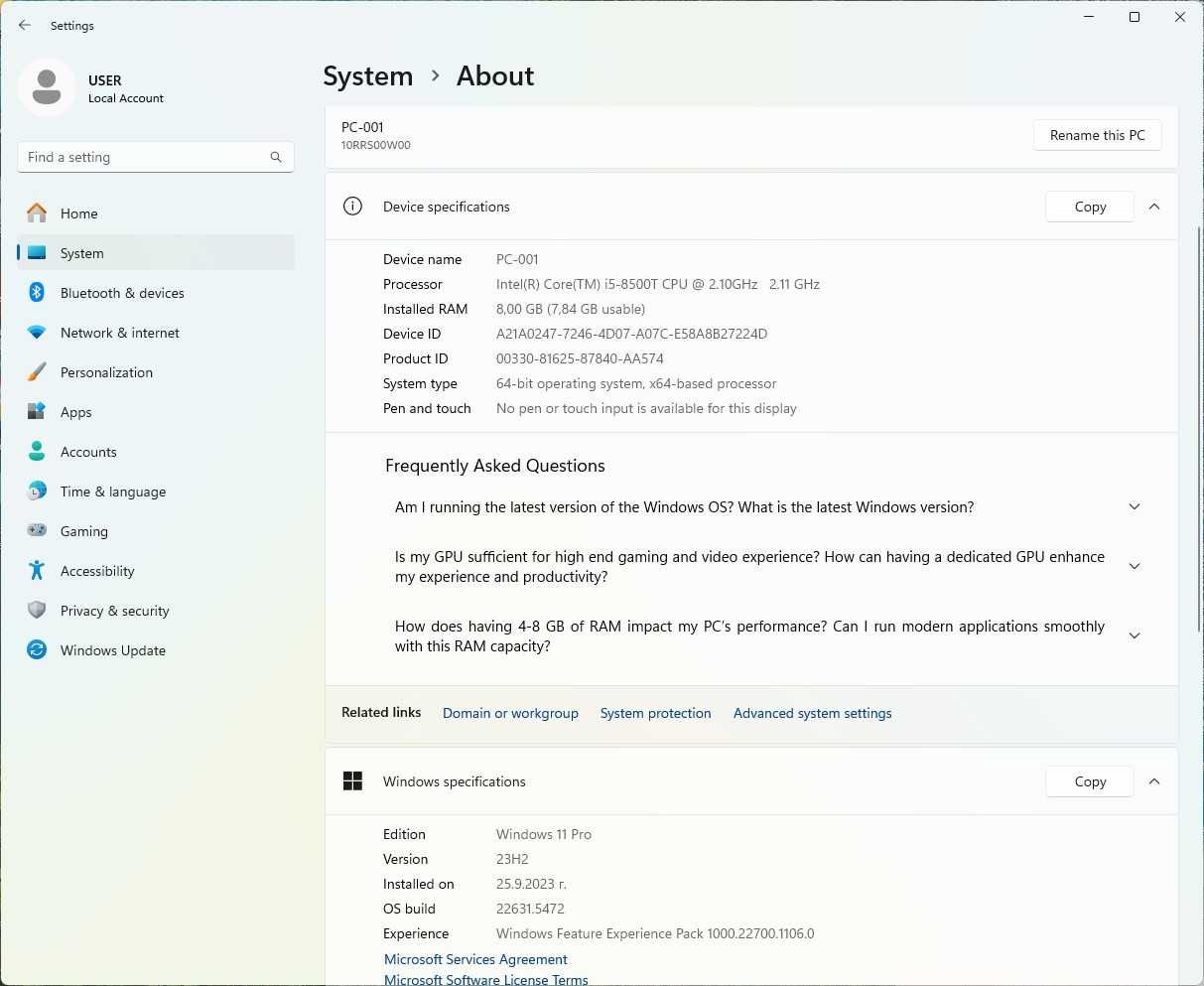Open the Apps settings section
The width and height of the screenshot is (1204, 986).
click(156, 412)
